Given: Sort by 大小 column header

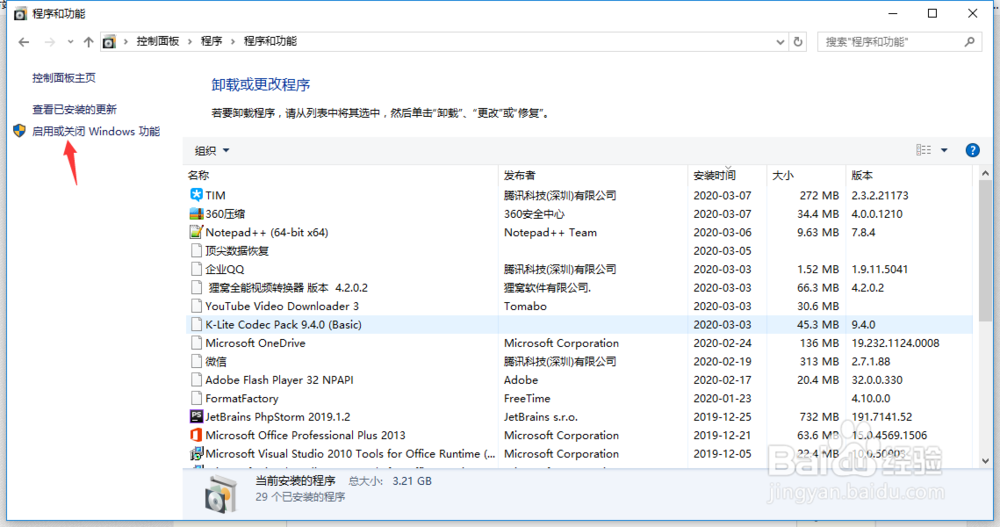Looking at the screenshot, I should point(806,175).
